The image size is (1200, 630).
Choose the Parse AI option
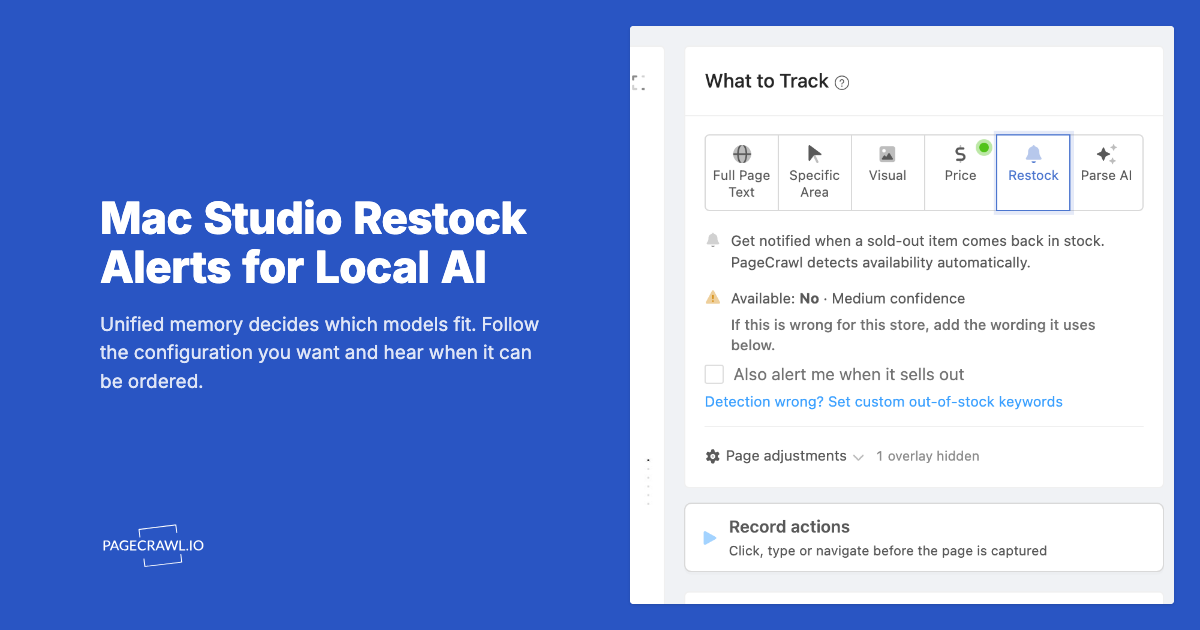point(1106,173)
